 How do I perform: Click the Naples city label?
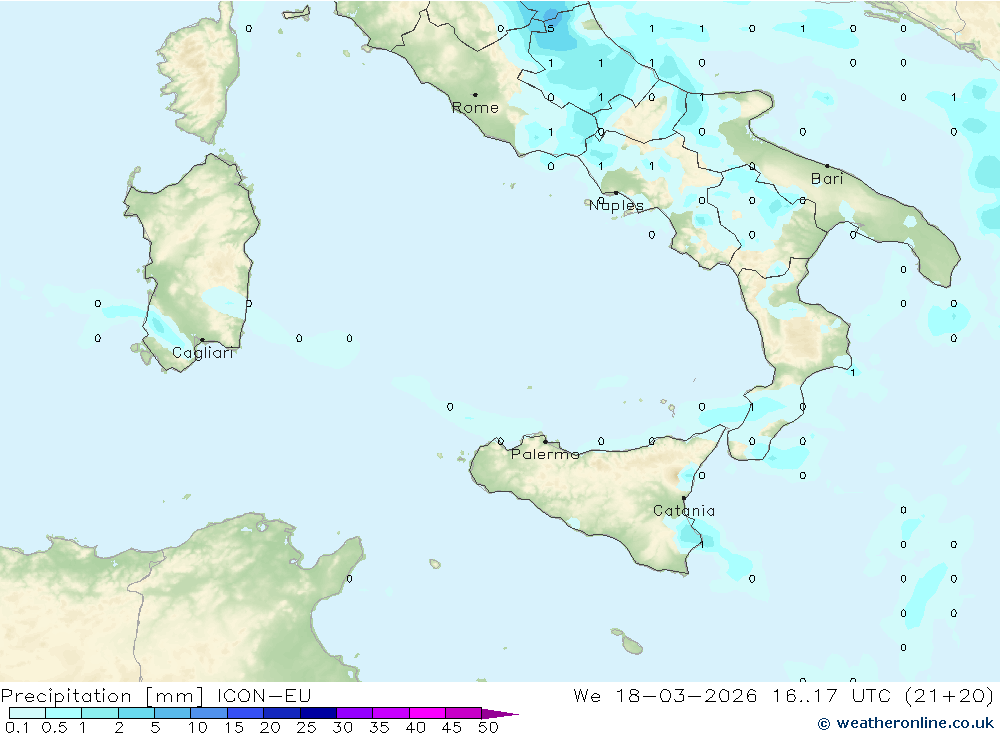click(616, 205)
